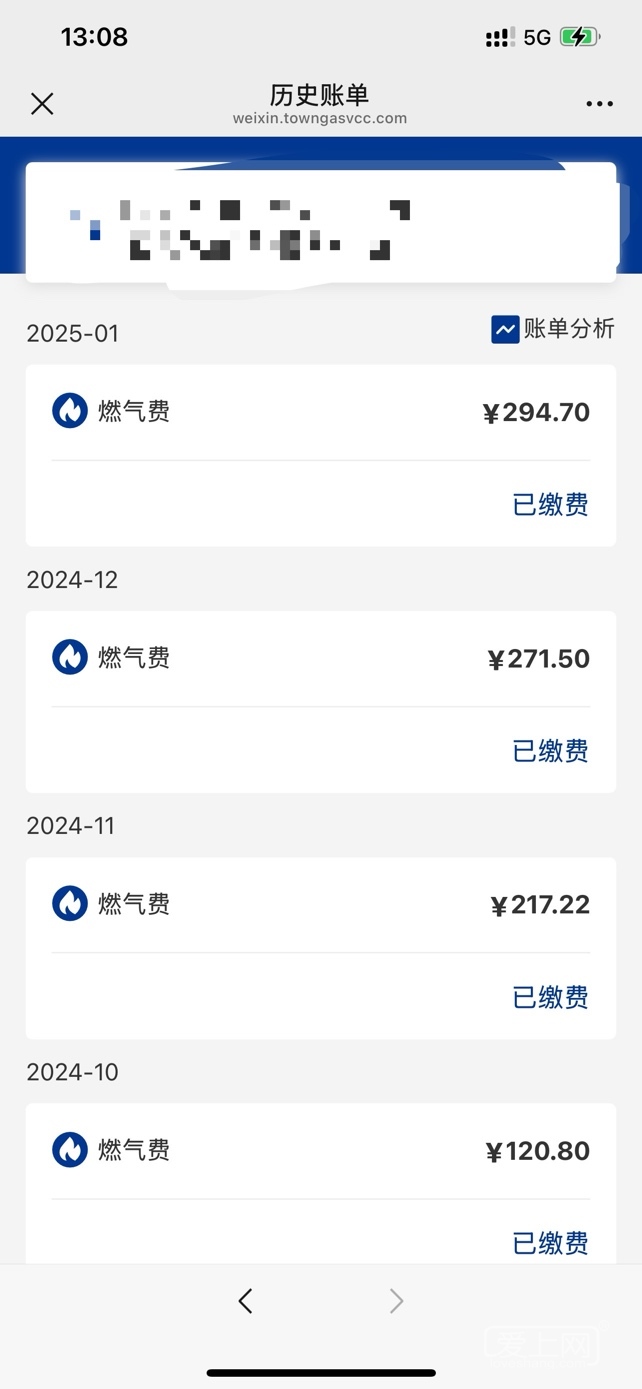Image resolution: width=642 pixels, height=1389 pixels.
Task: Tap the bill analysis chart icon
Action: [x=505, y=329]
